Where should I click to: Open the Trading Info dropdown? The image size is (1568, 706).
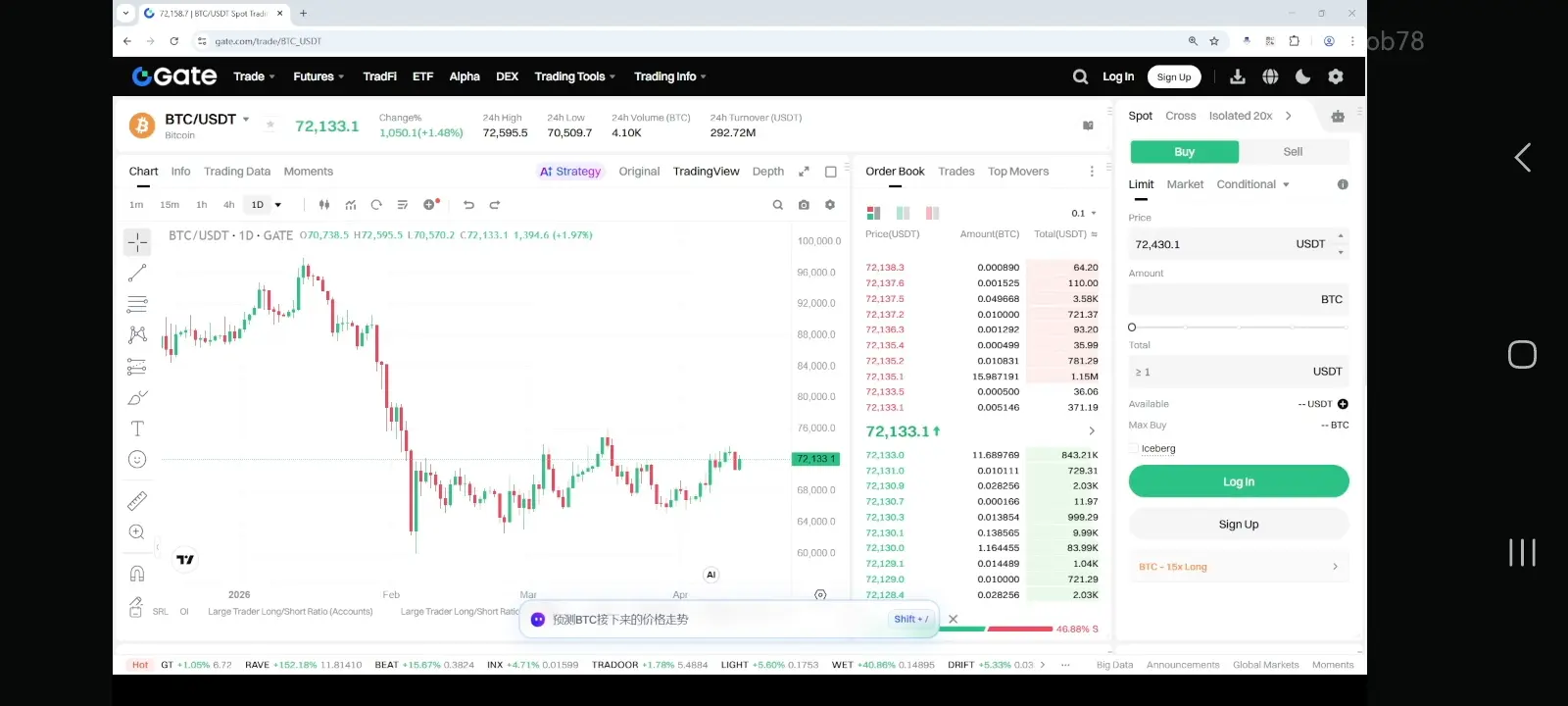pyautogui.click(x=670, y=76)
